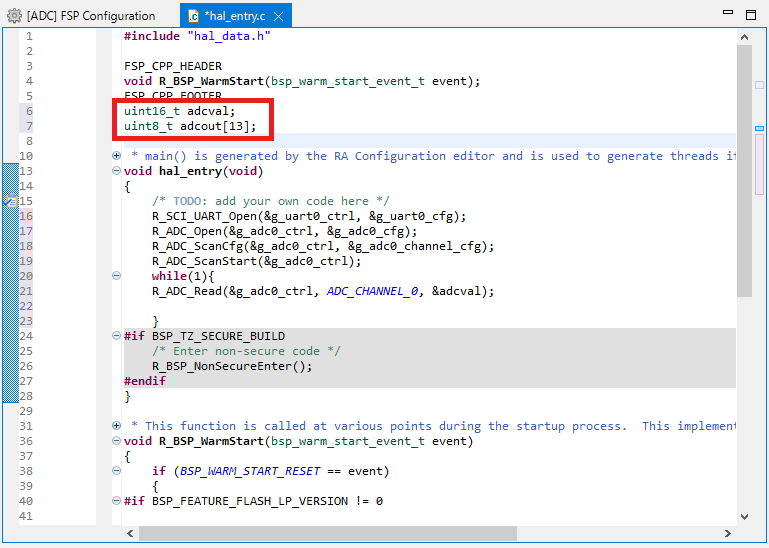Collapse the #if BSP_TZ_SECURE_BUILD block
769x548 pixels.
pos(116,336)
